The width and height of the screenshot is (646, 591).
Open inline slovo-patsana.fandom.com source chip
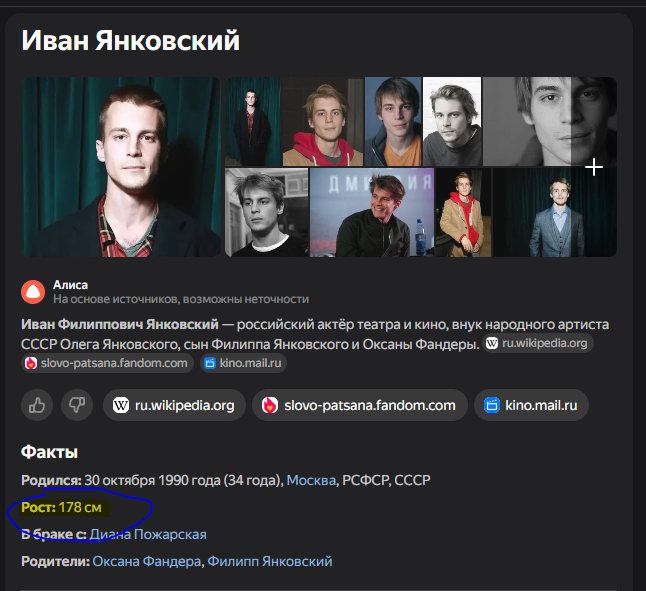click(x=107, y=363)
